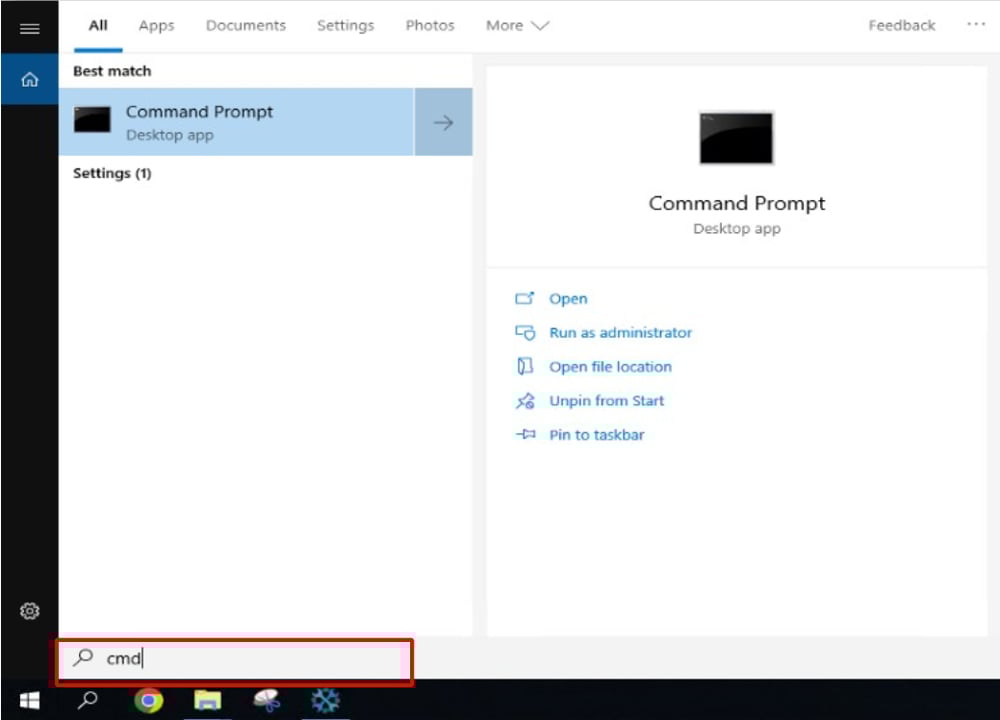This screenshot has height=720, width=1000.
Task: Open the Settings gear in the left sidebar
Action: tap(29, 611)
